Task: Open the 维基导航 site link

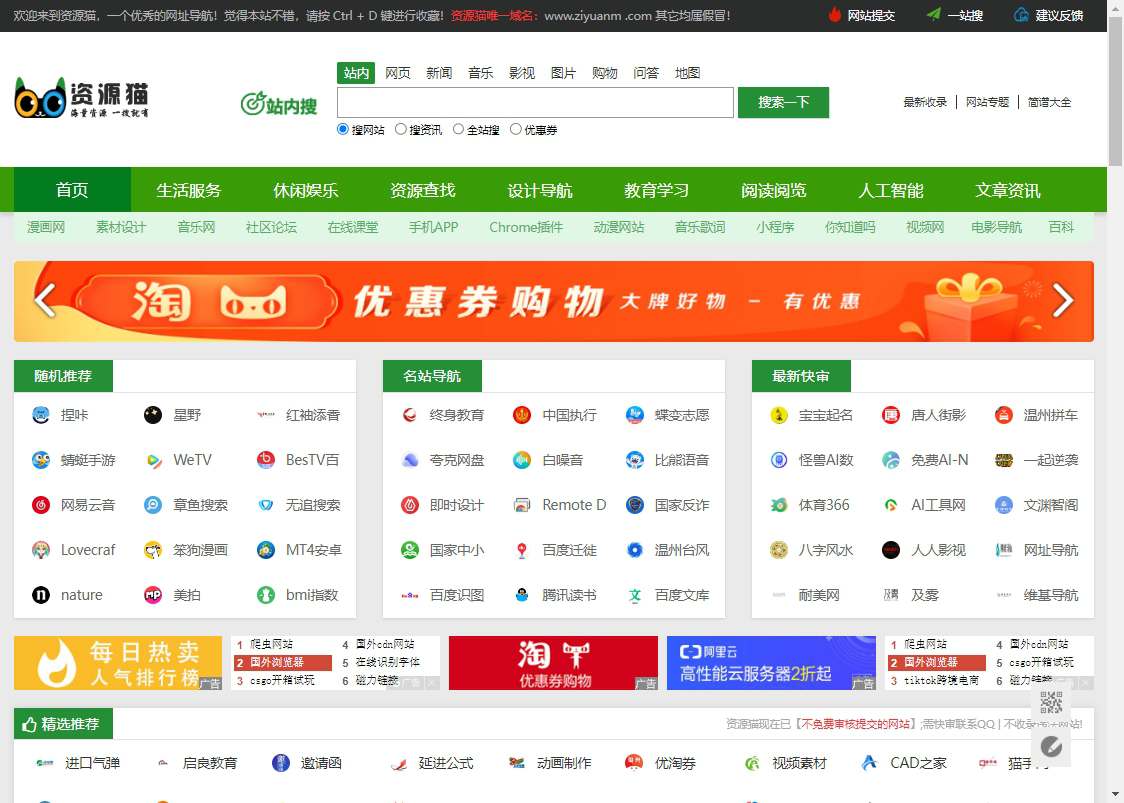Action: [1050, 594]
